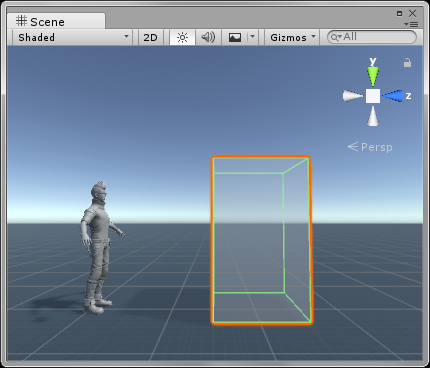Click the center cube of the orientation gizmo

373,96
